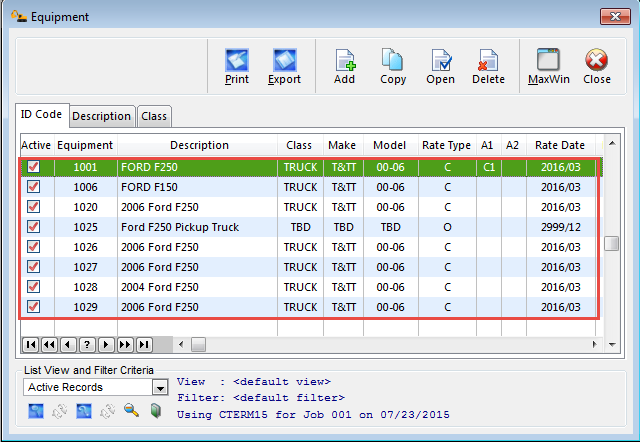This screenshot has height=442, width=640.
Task: Add a new equipment record
Action: point(344,66)
